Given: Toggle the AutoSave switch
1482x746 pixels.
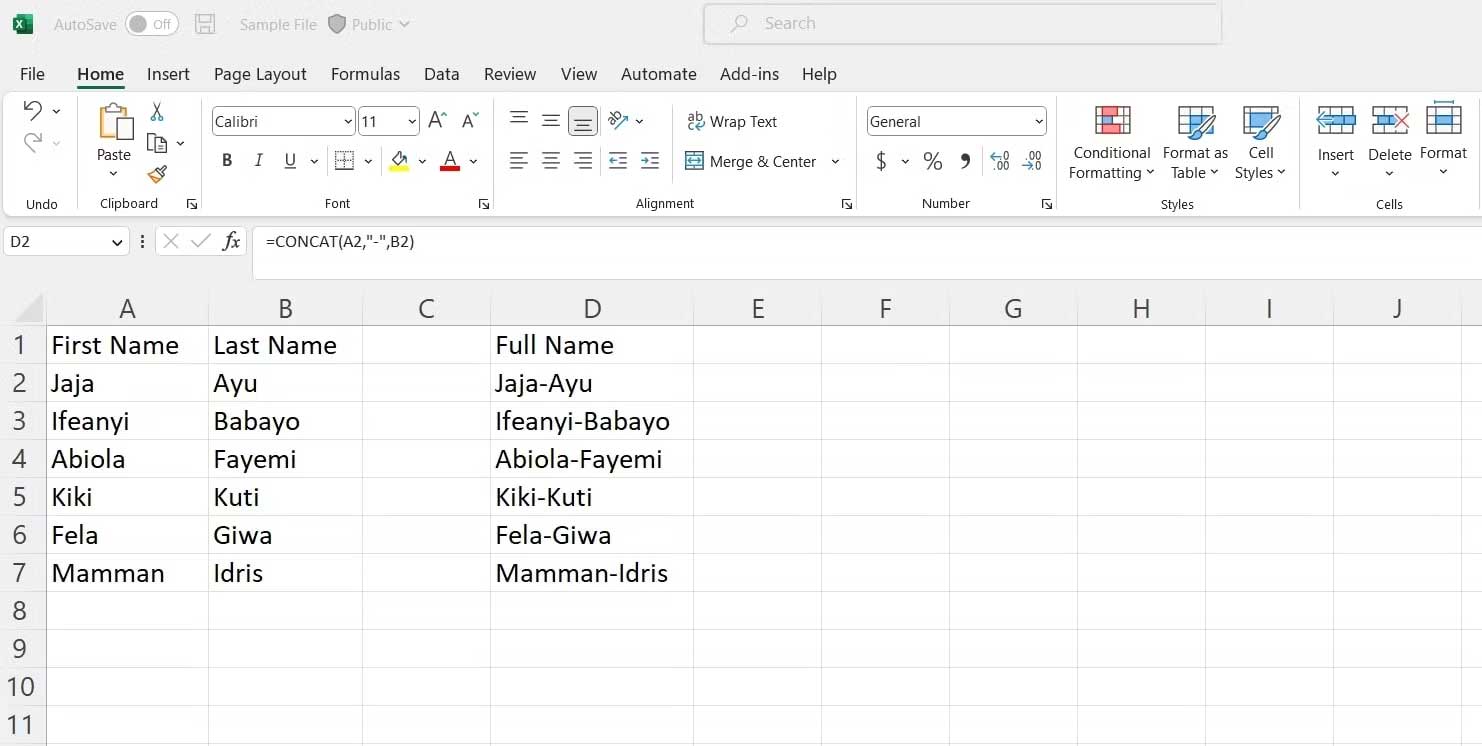Looking at the screenshot, I should point(151,24).
